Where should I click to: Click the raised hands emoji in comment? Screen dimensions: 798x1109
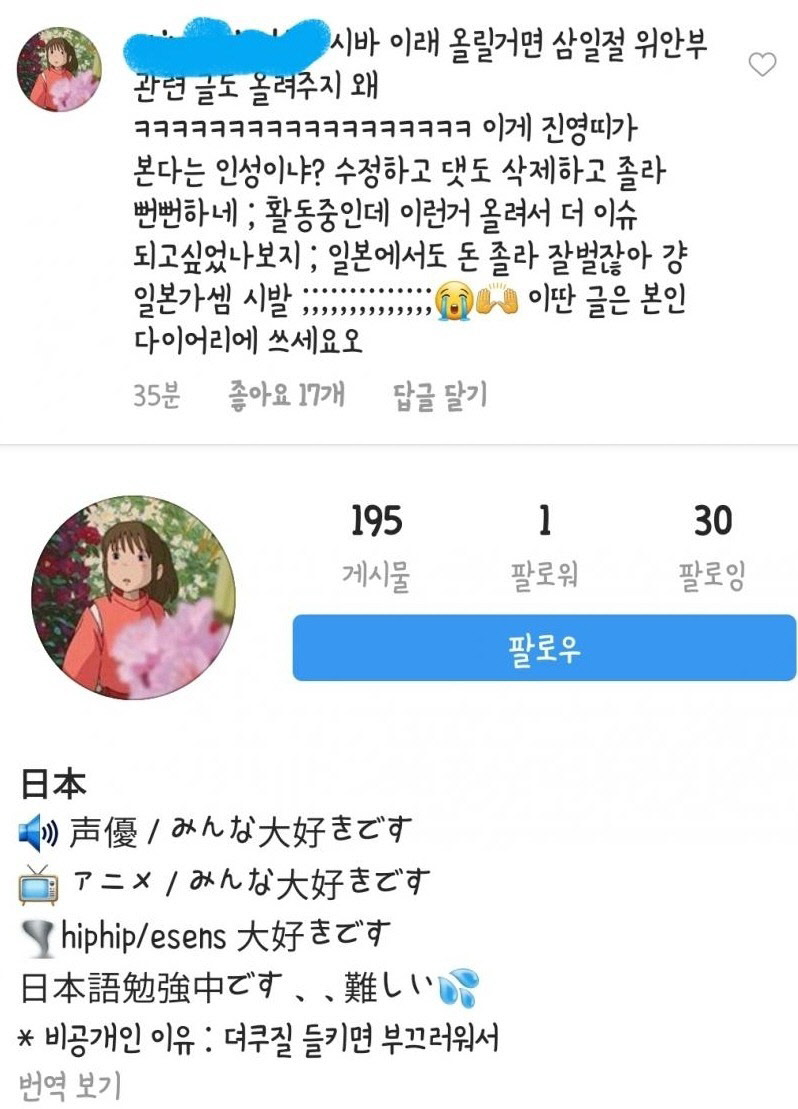497,300
